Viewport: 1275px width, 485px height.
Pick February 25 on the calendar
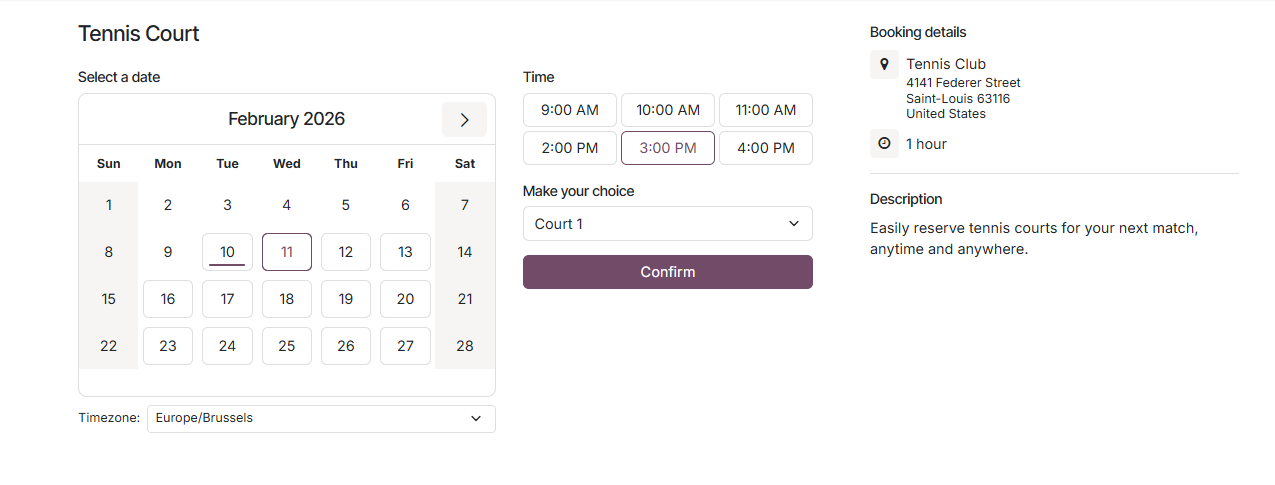tap(287, 346)
